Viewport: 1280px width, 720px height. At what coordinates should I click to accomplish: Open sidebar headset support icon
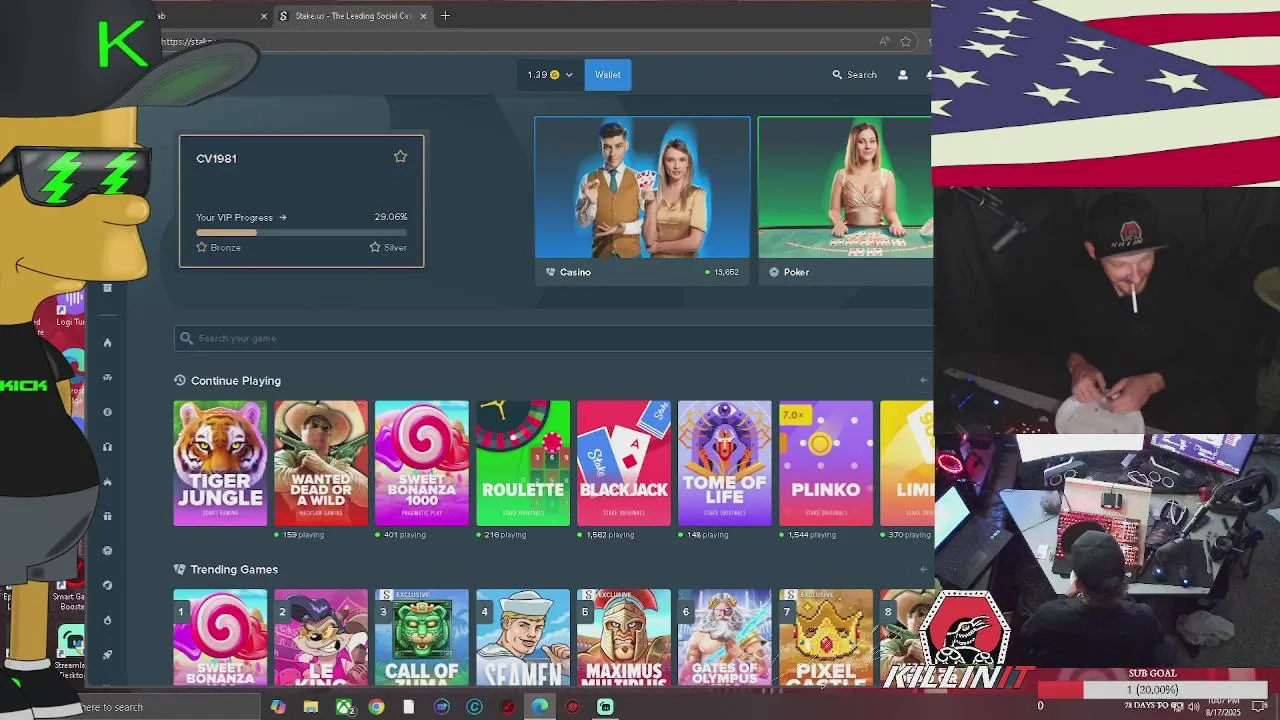pos(107,447)
